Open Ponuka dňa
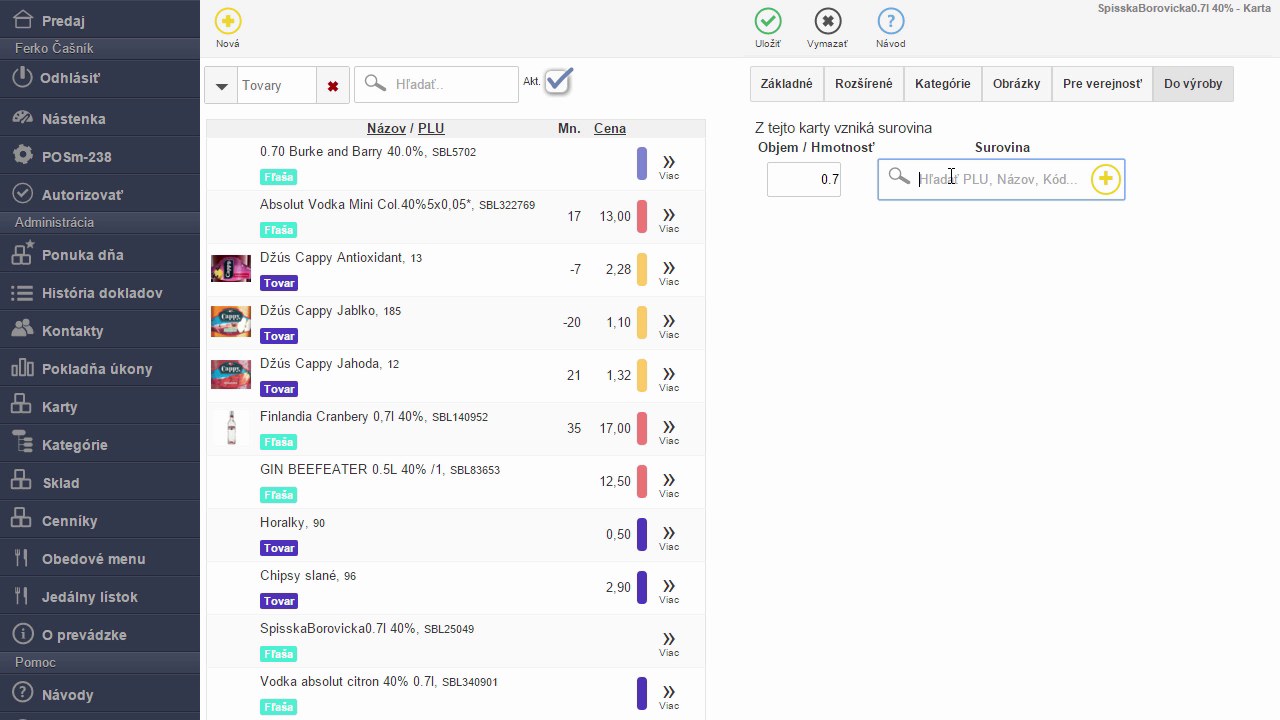 click(x=100, y=254)
